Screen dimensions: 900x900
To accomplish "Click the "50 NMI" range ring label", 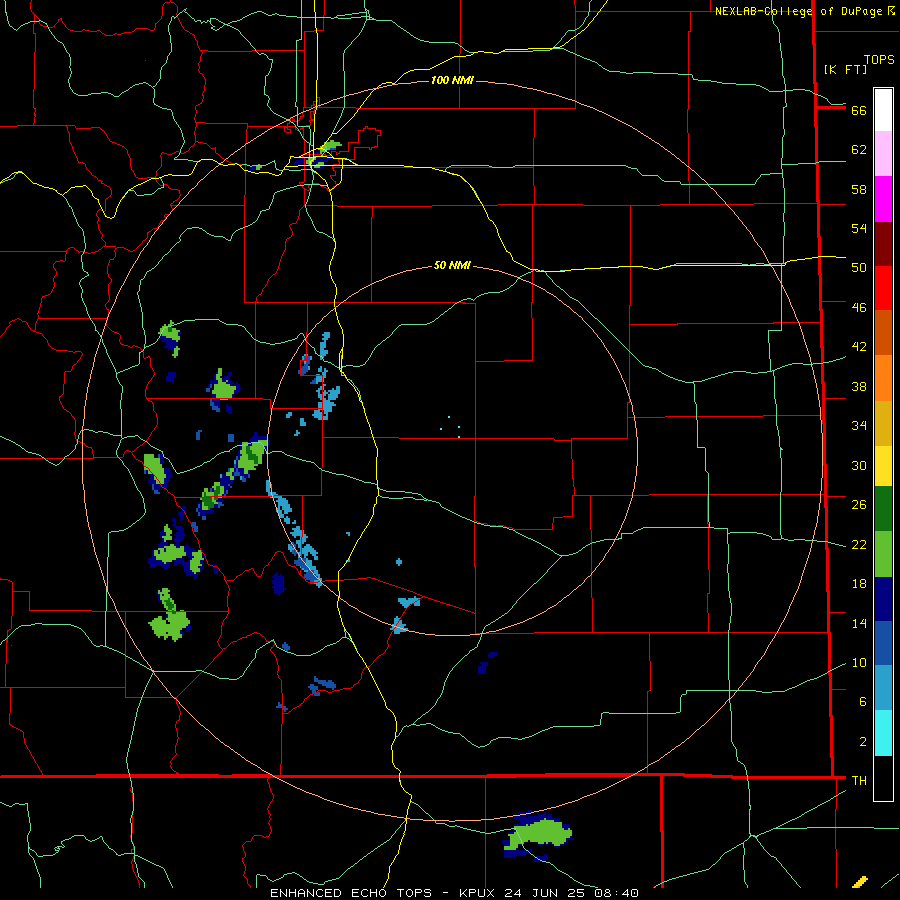I will click(452, 265).
